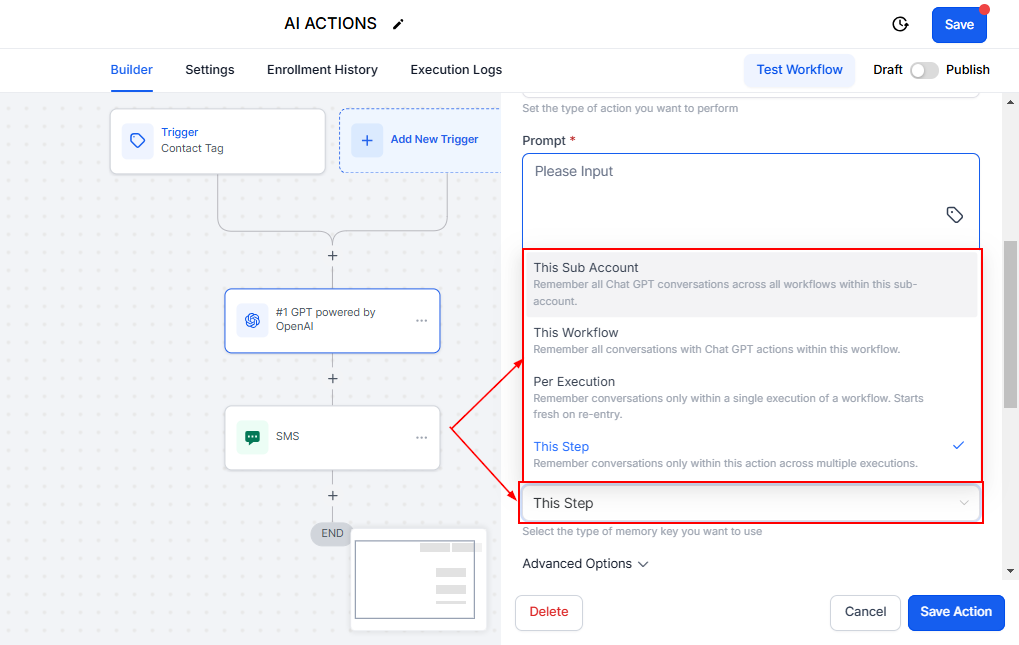Open the Execution Logs tab
This screenshot has height=645, width=1019.
point(456,70)
